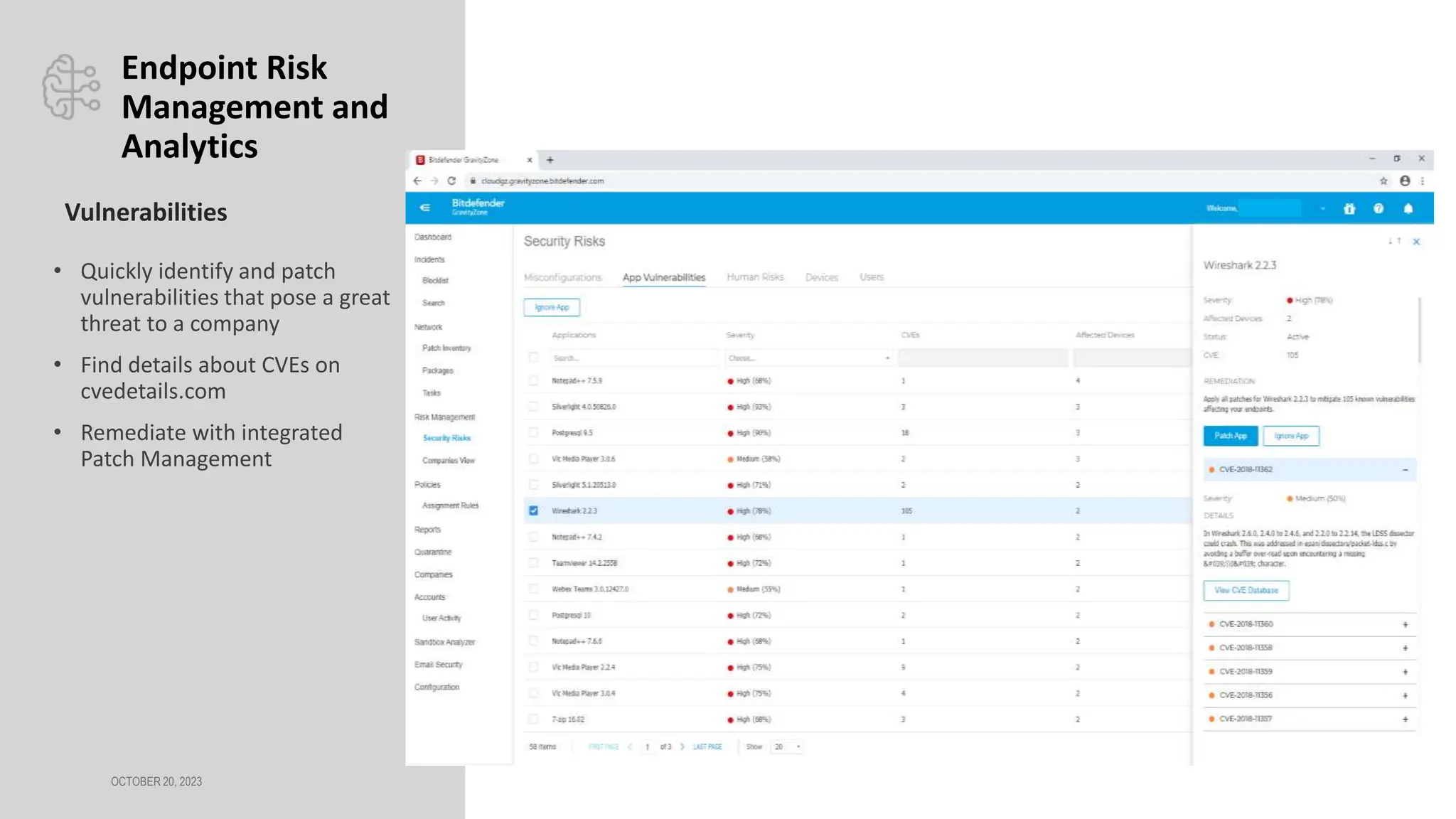This screenshot has height=819, width=1456.
Task: Open Companies View in the sidebar
Action: pyautogui.click(x=449, y=461)
